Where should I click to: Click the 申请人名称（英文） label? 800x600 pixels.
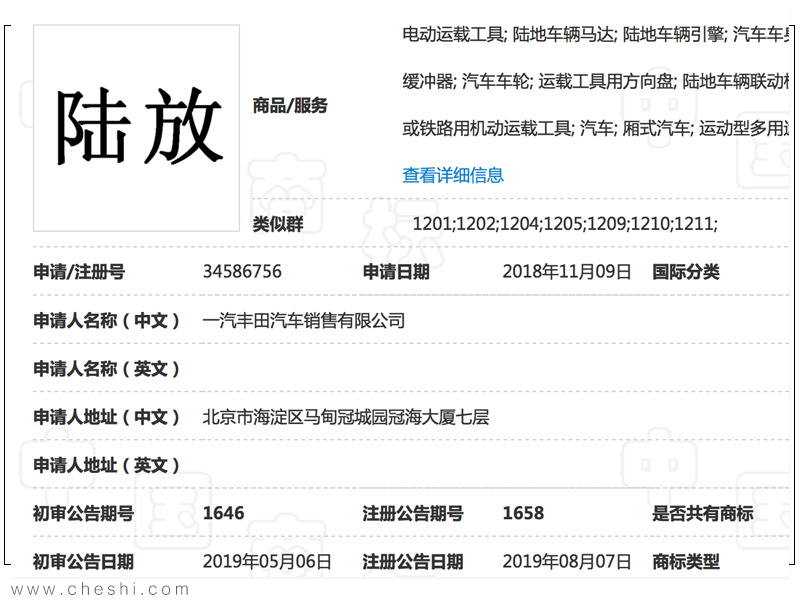coord(106,368)
